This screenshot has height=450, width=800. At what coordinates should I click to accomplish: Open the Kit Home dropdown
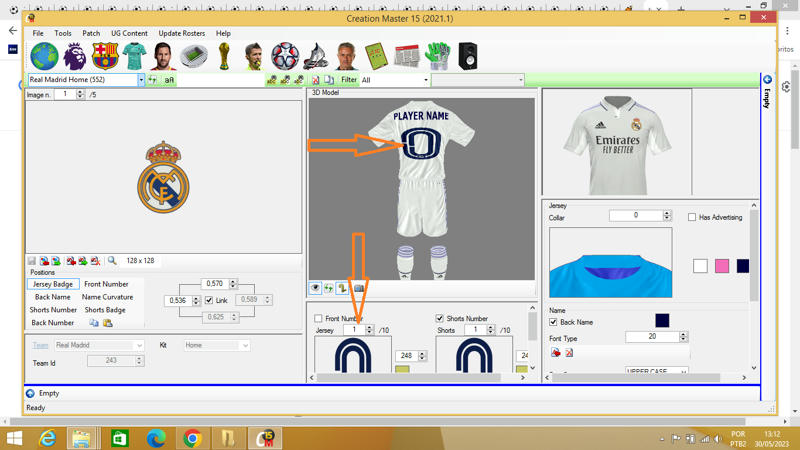pyautogui.click(x=245, y=345)
